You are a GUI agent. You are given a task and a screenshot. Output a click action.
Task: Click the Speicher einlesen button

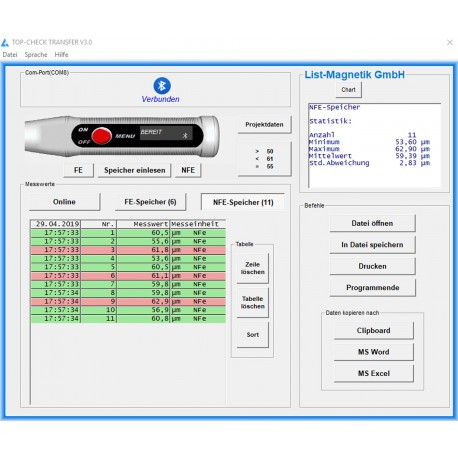tap(135, 170)
